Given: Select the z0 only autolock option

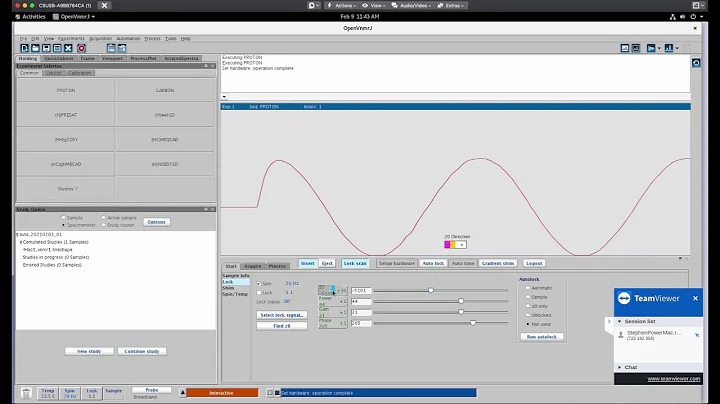Looking at the screenshot, I should 528,306.
